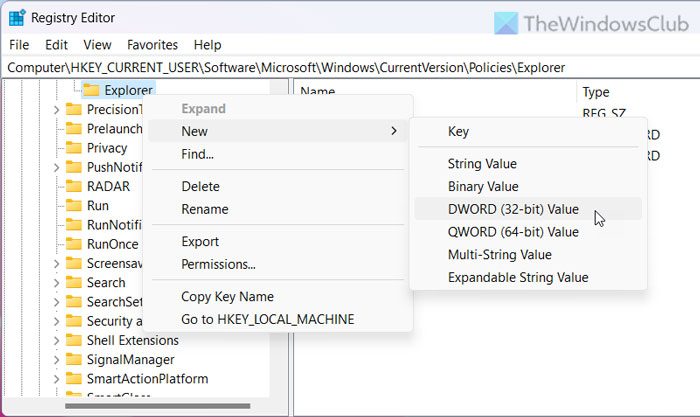Open the File menu
The image size is (700, 417).
click(x=19, y=45)
